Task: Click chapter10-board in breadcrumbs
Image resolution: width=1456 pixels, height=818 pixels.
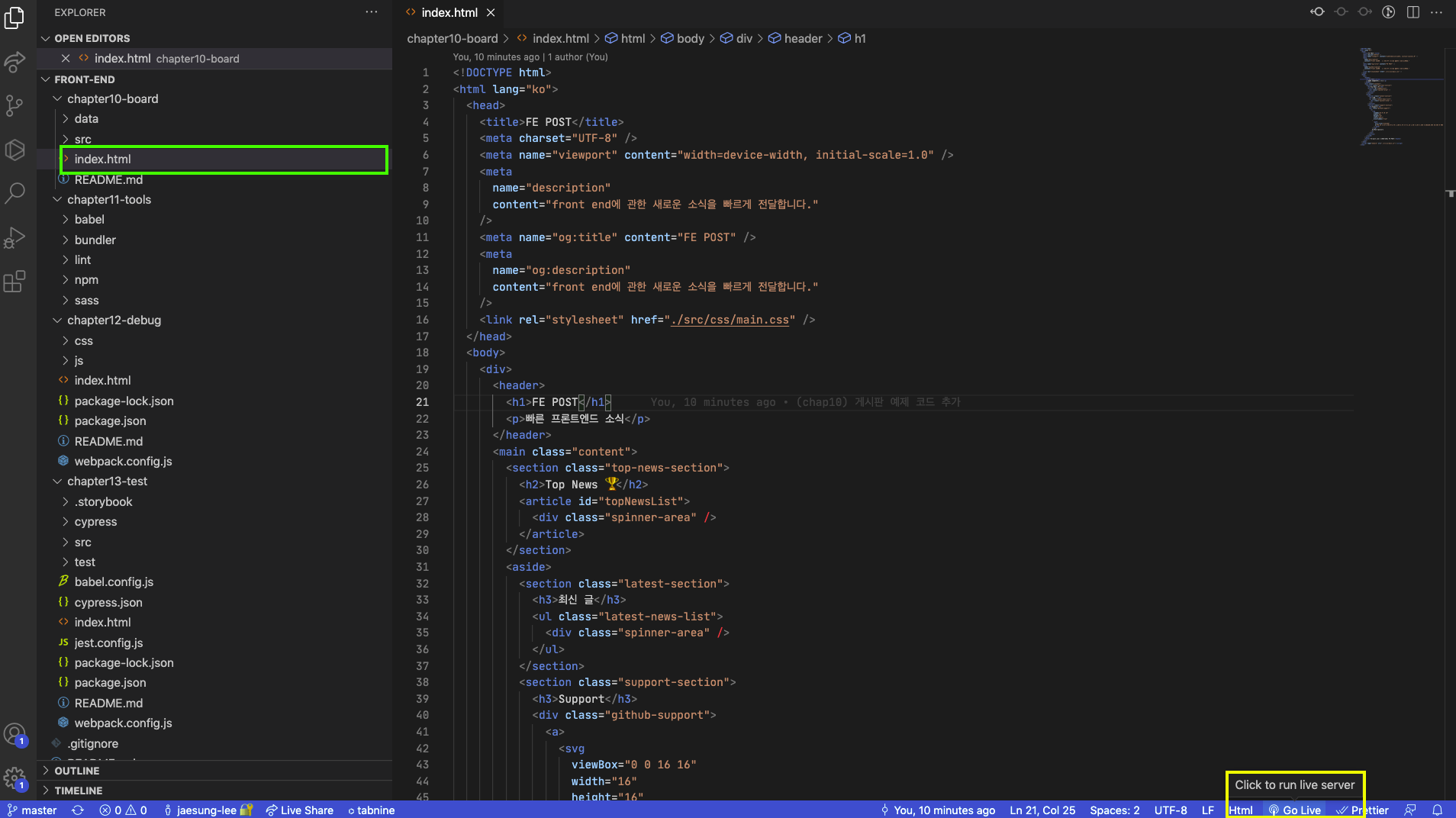Action: coord(453,38)
